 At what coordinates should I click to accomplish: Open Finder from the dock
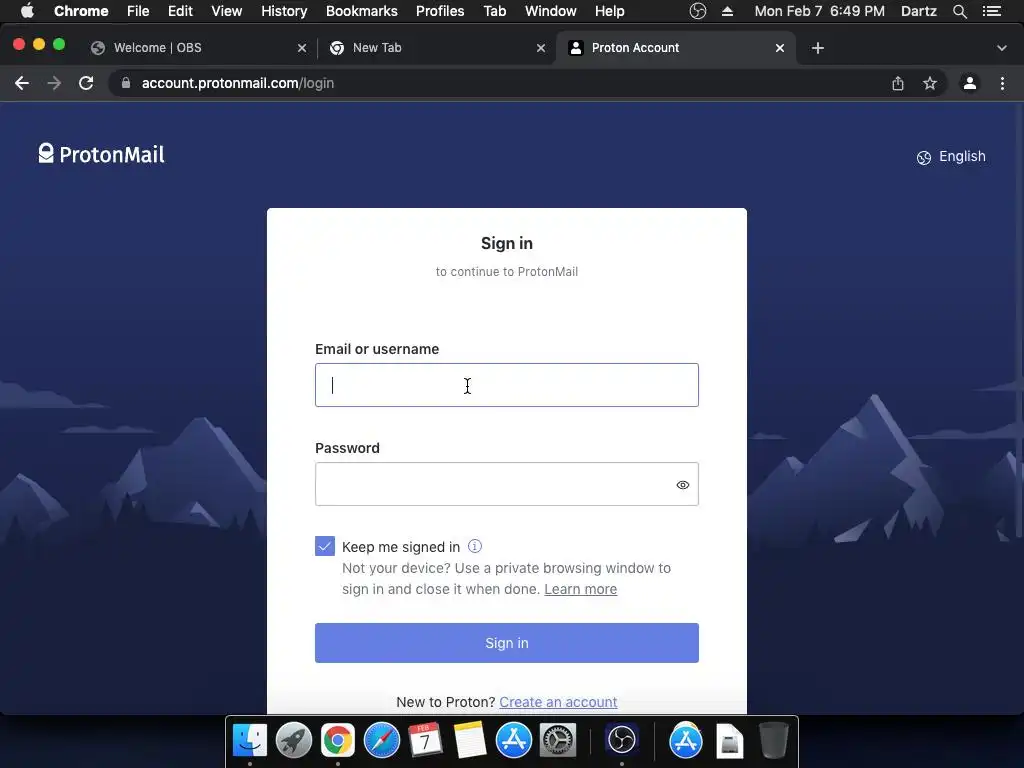click(x=250, y=740)
